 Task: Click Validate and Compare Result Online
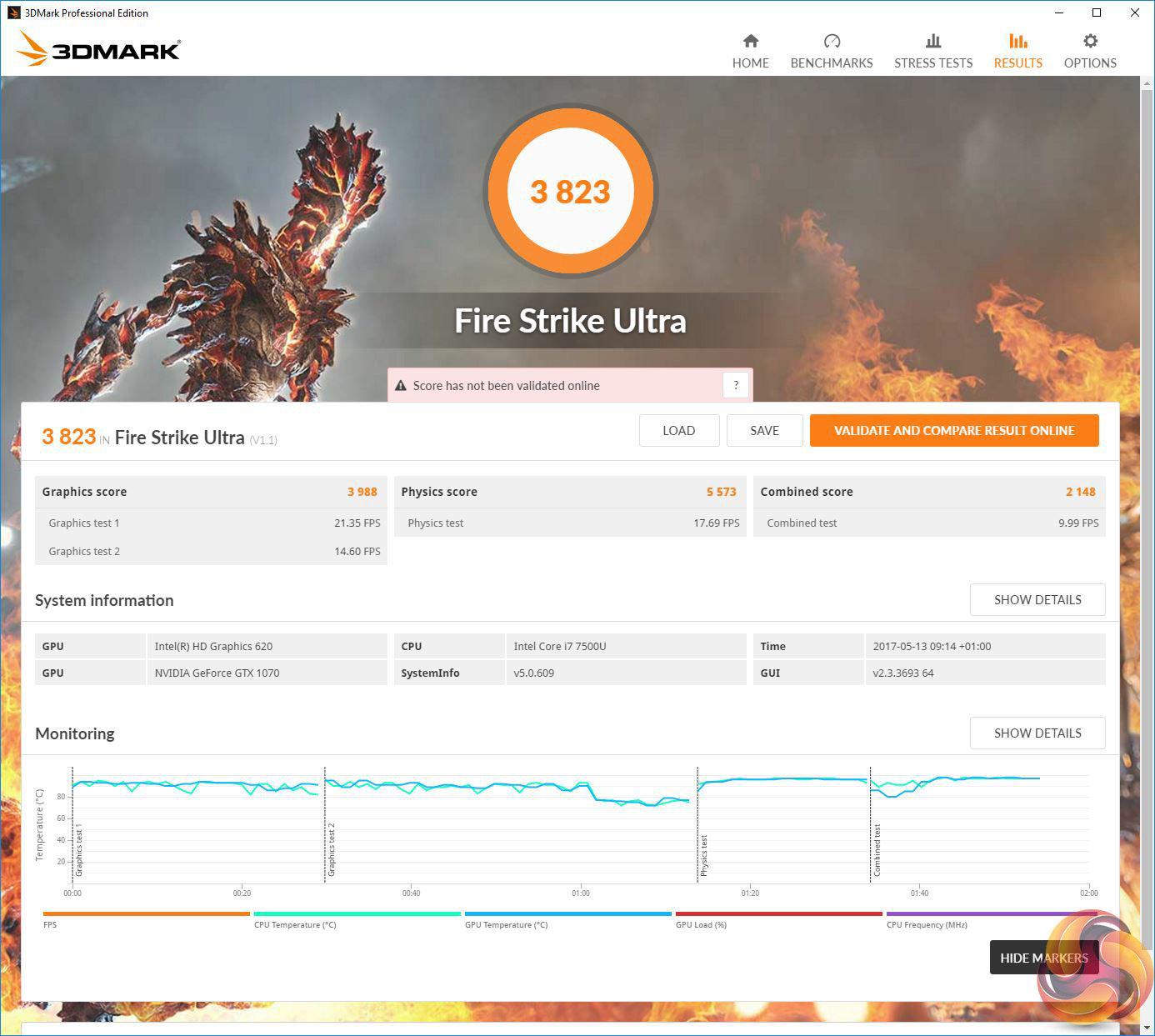(954, 431)
